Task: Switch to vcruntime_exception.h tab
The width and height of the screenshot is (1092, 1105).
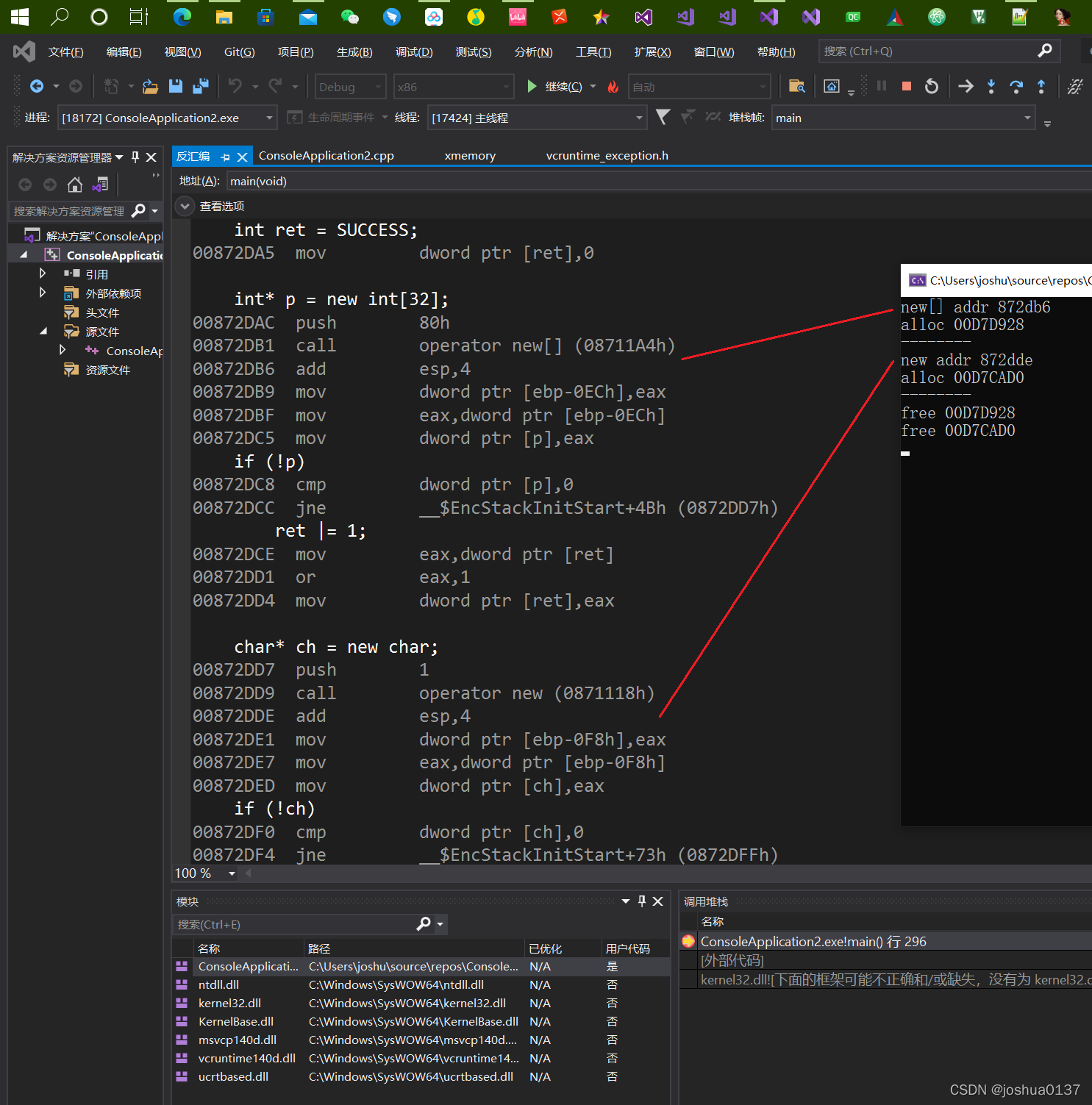Action: coord(607,156)
